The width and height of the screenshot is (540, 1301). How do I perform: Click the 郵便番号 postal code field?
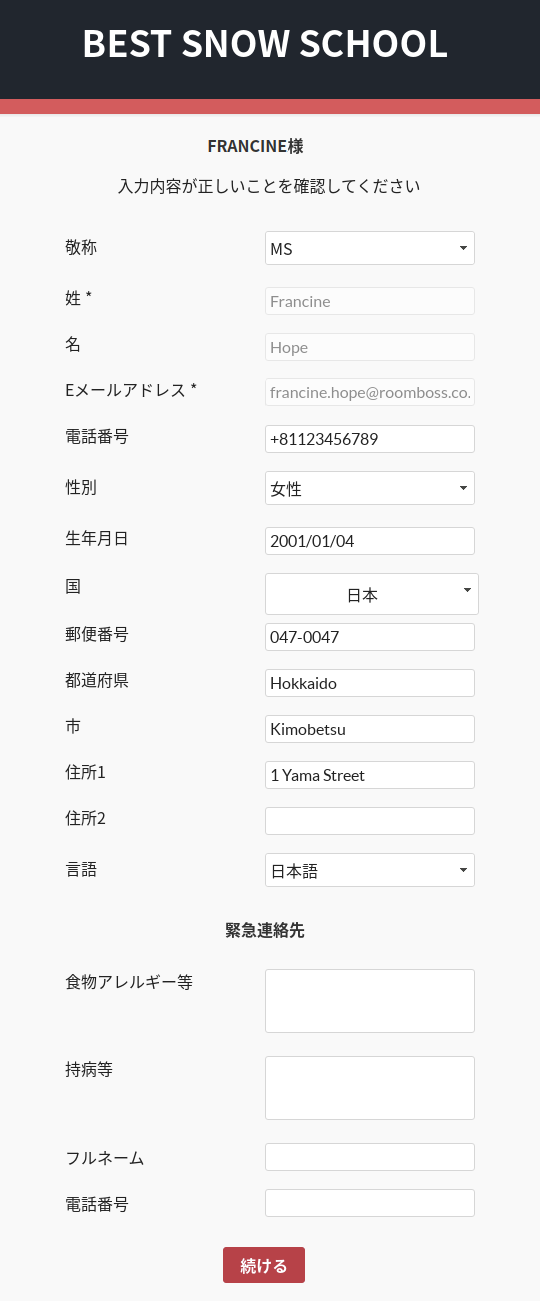pos(370,637)
